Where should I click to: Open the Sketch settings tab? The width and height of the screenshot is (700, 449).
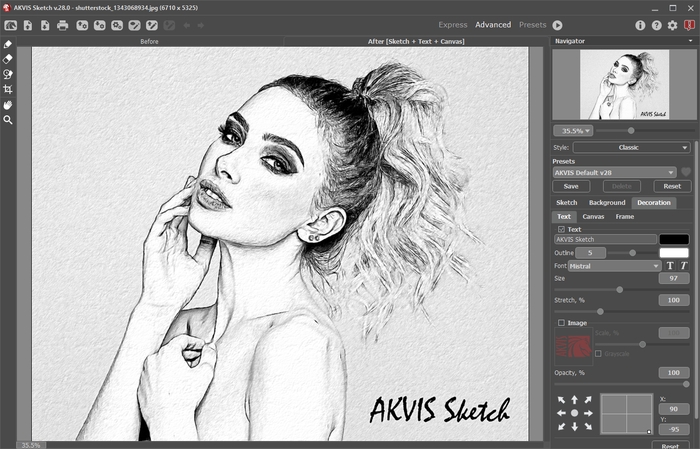567,203
